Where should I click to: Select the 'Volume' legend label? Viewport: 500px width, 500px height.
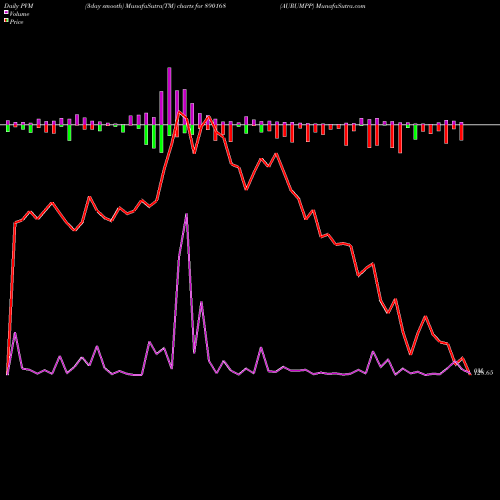click(19, 14)
